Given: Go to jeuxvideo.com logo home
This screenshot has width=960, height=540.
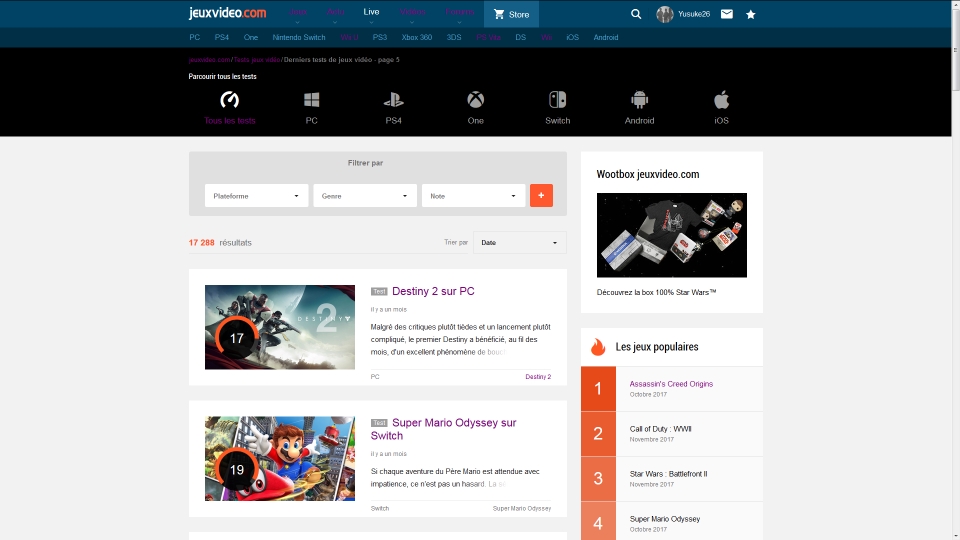Looking at the screenshot, I should (x=227, y=13).
